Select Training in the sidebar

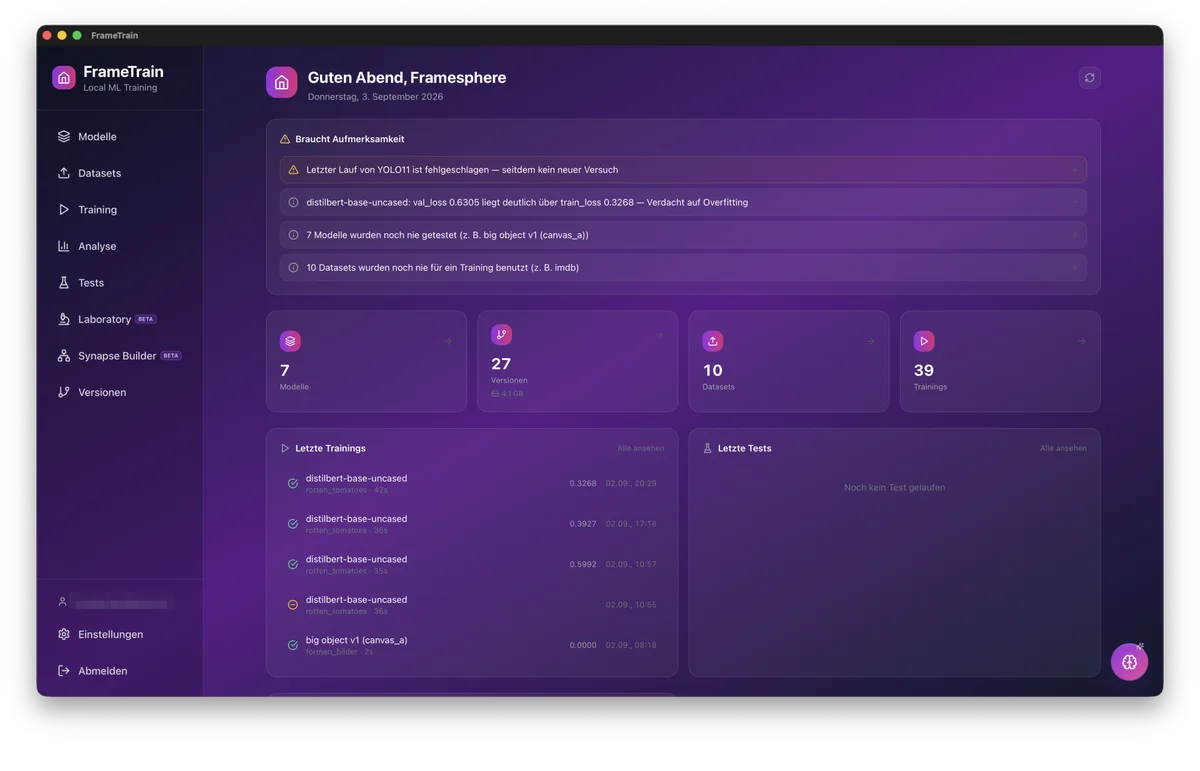(x=119, y=210)
